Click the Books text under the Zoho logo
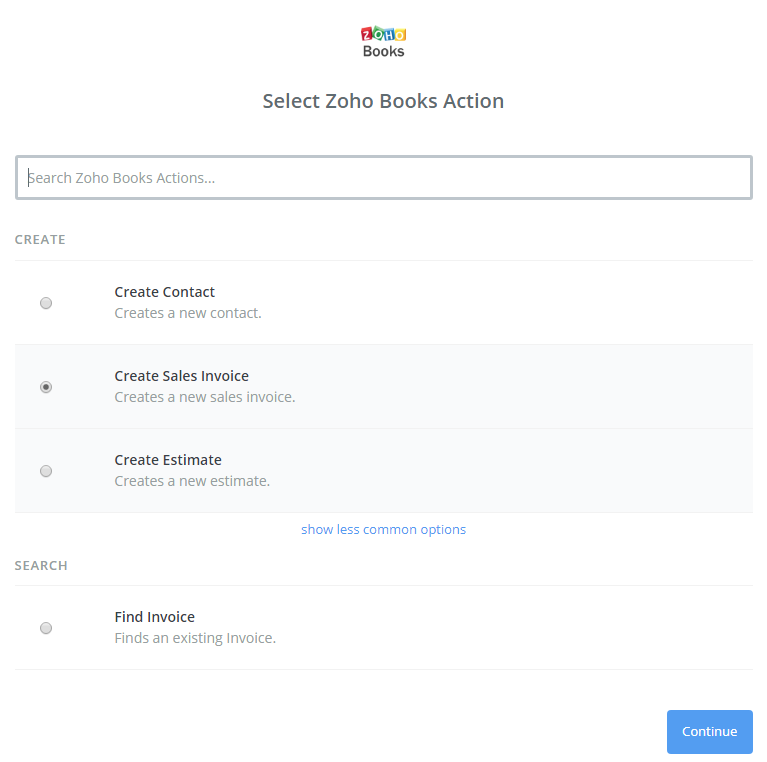 pyautogui.click(x=384, y=51)
